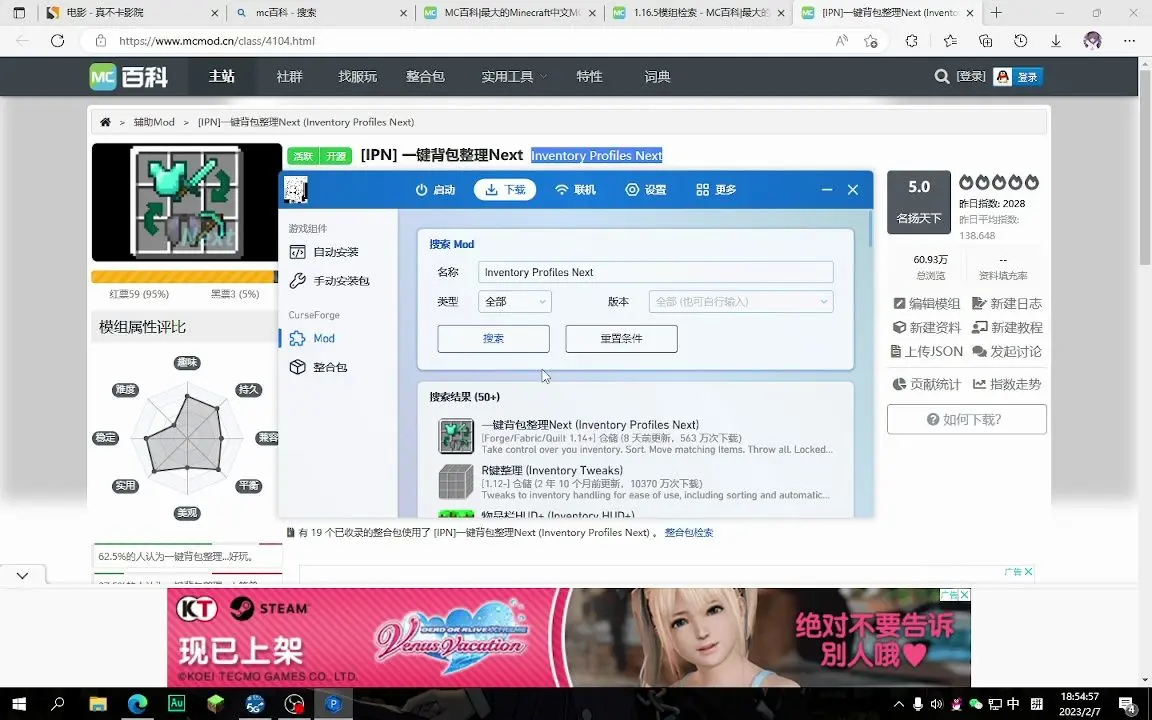This screenshot has height=720, width=1152.
Task: Open the 整合包检索 link
Action: coord(688,533)
